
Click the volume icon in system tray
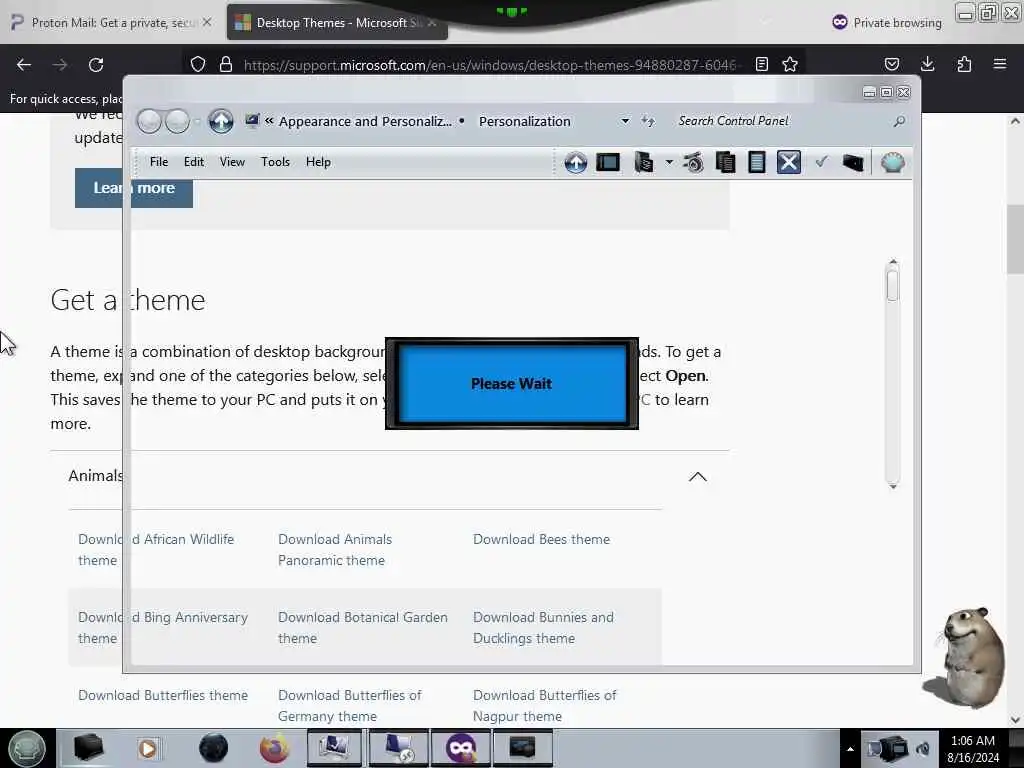tap(922, 749)
